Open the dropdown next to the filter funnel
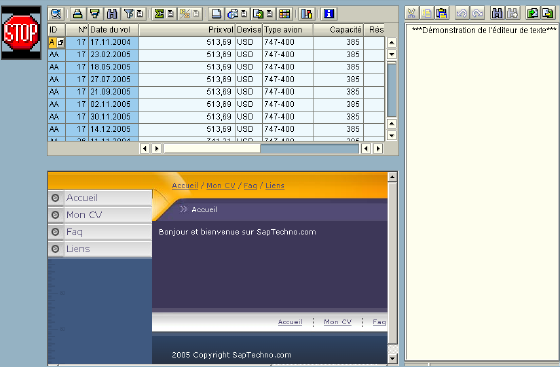Viewport: 560px width, 367px height. pos(140,14)
